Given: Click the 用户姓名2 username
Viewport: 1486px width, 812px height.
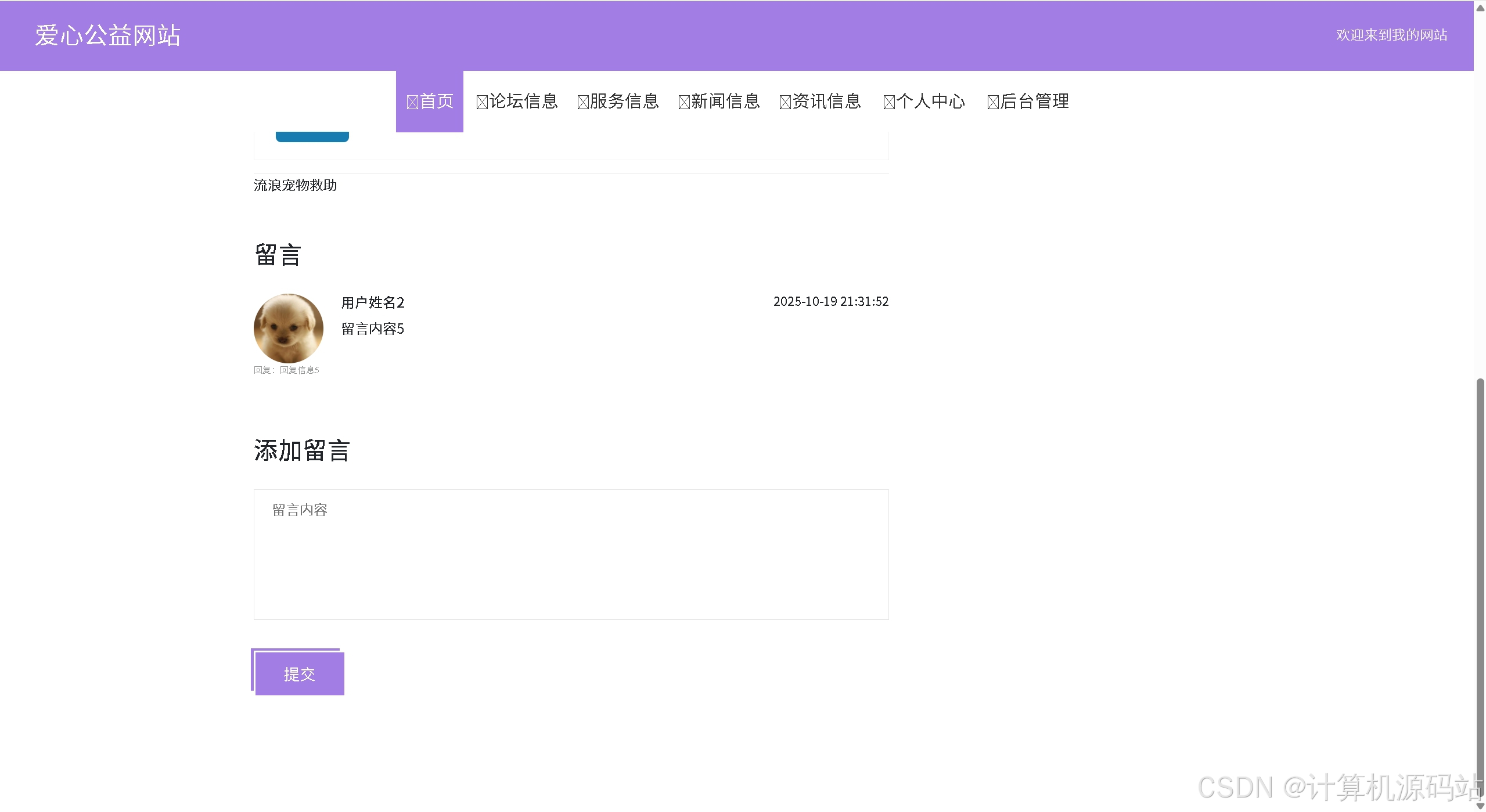Looking at the screenshot, I should tap(373, 302).
